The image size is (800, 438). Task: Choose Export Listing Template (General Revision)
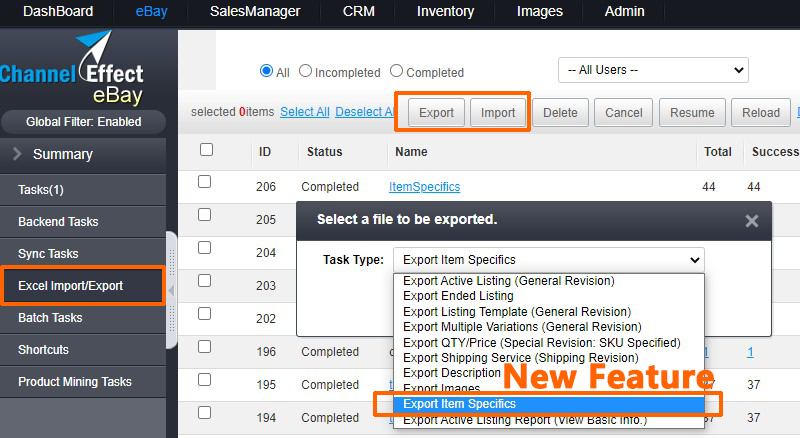[549, 311]
